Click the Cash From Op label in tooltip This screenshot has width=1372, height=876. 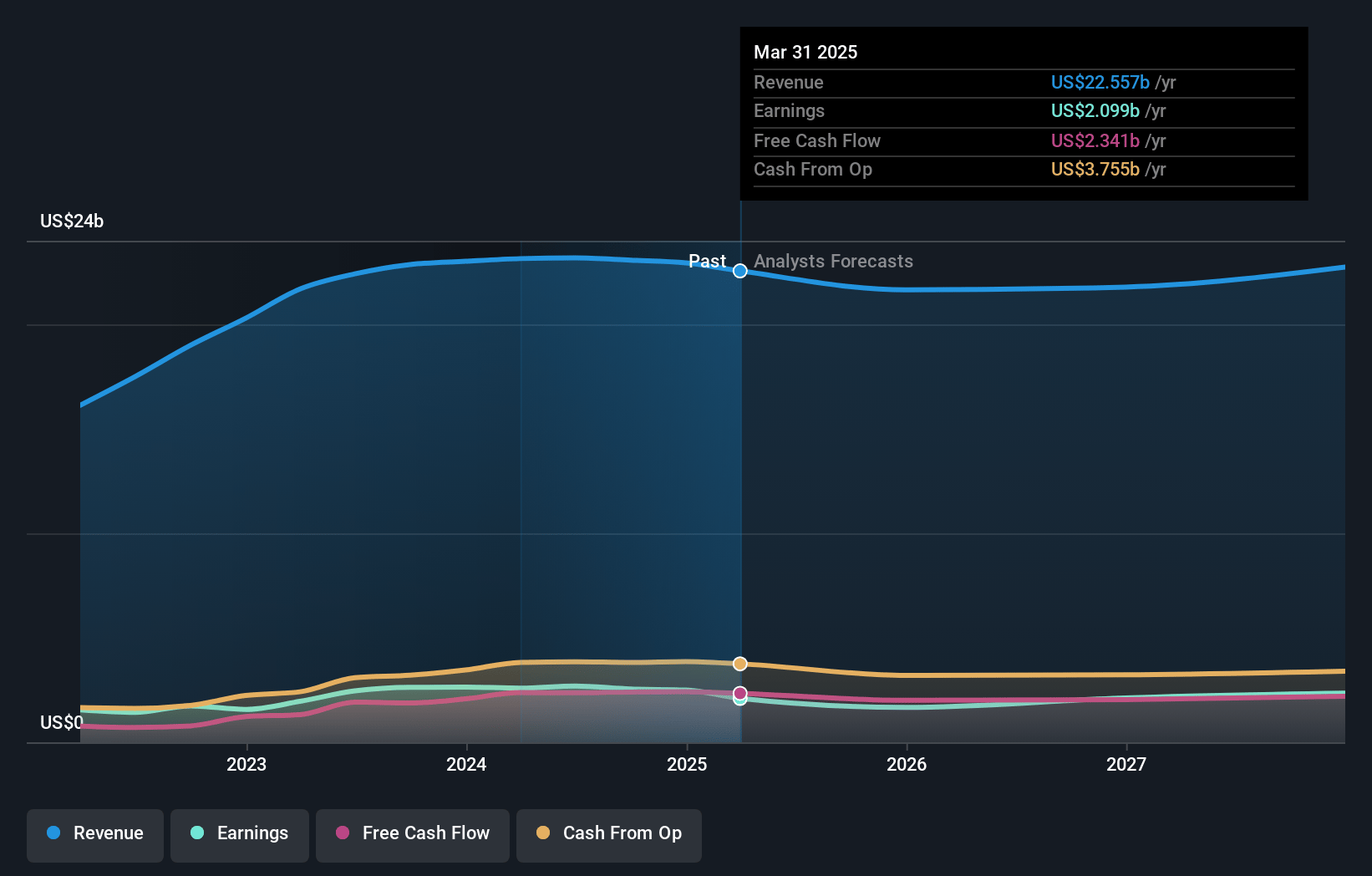tap(813, 169)
